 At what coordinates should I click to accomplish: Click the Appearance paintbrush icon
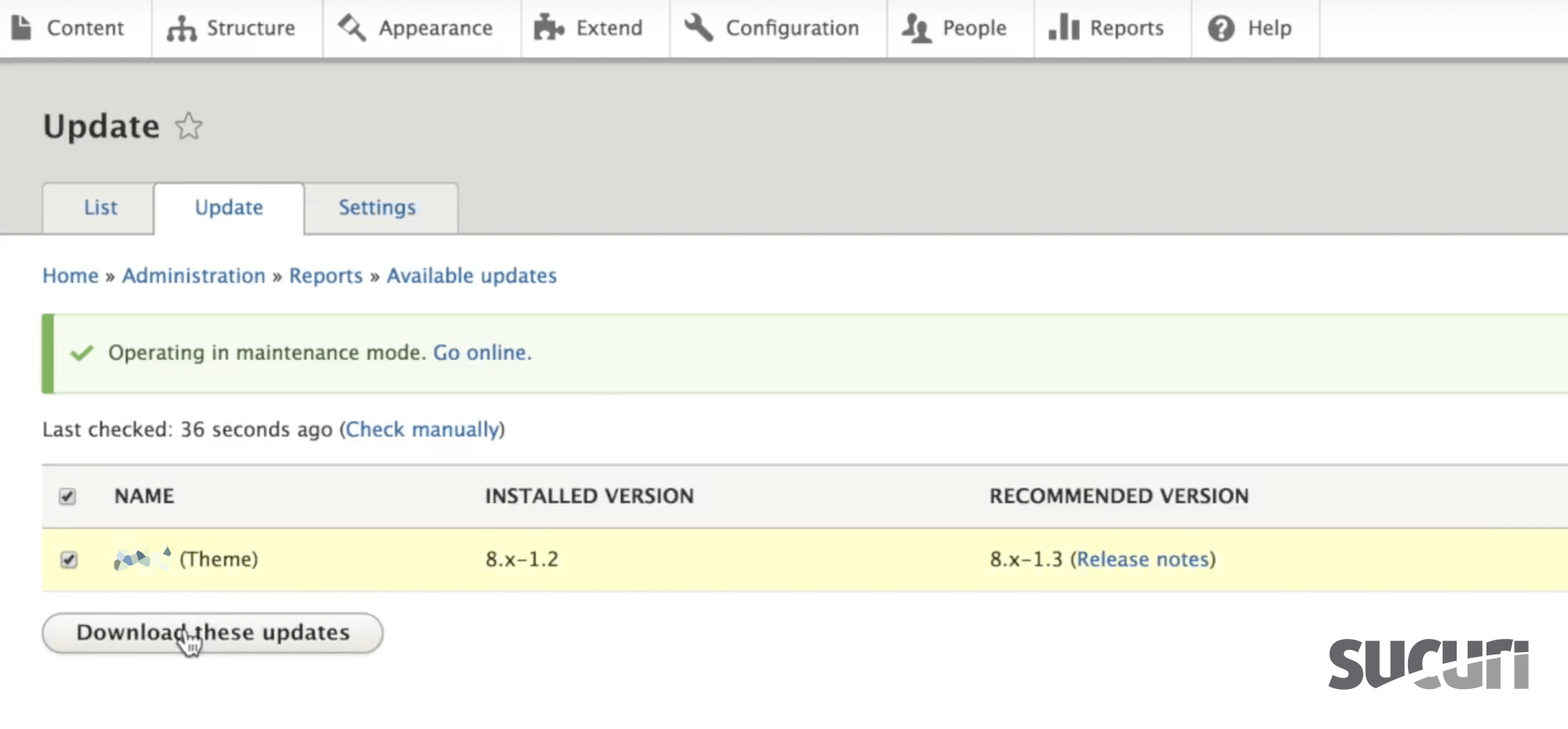(351, 28)
